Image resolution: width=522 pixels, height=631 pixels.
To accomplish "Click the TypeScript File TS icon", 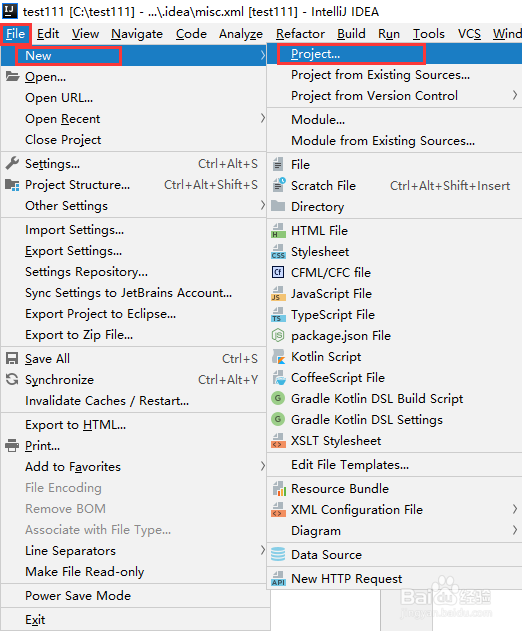I will point(278,314).
